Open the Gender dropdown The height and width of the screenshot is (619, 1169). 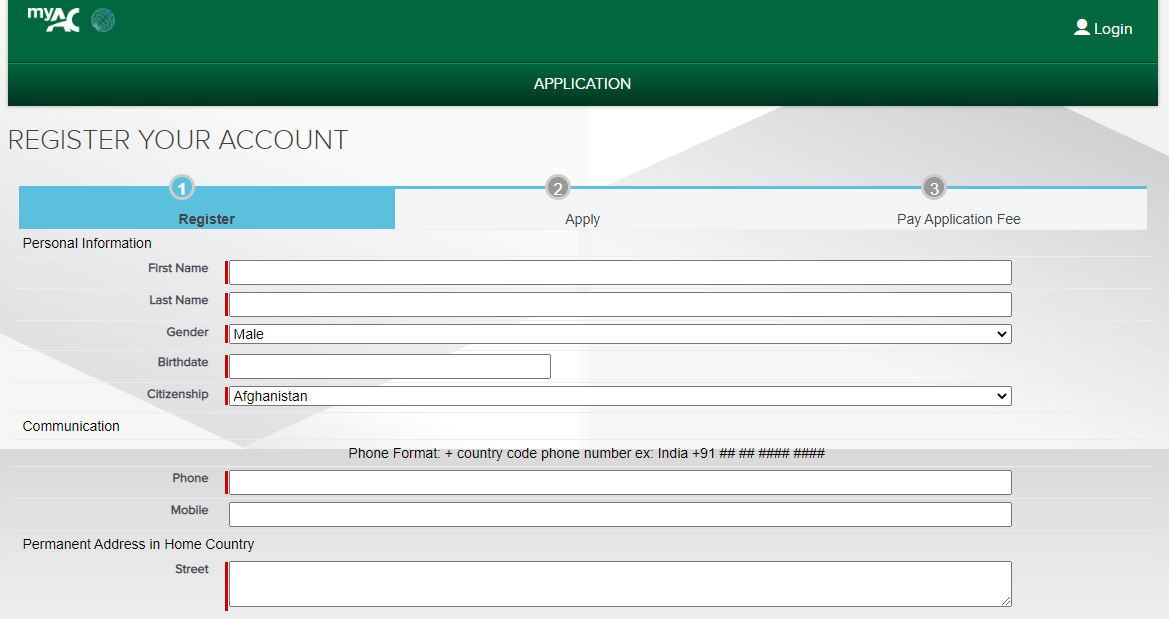[618, 334]
